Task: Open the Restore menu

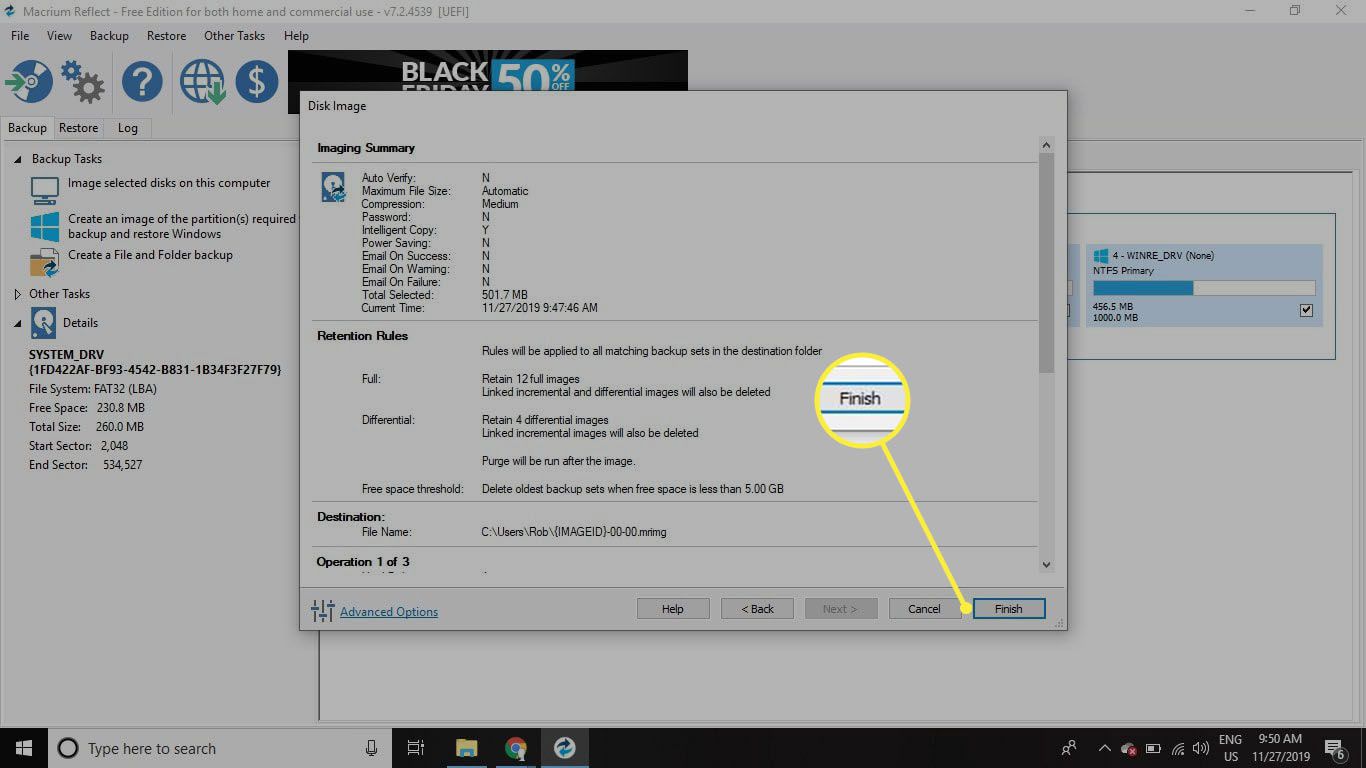Action: 166,36
